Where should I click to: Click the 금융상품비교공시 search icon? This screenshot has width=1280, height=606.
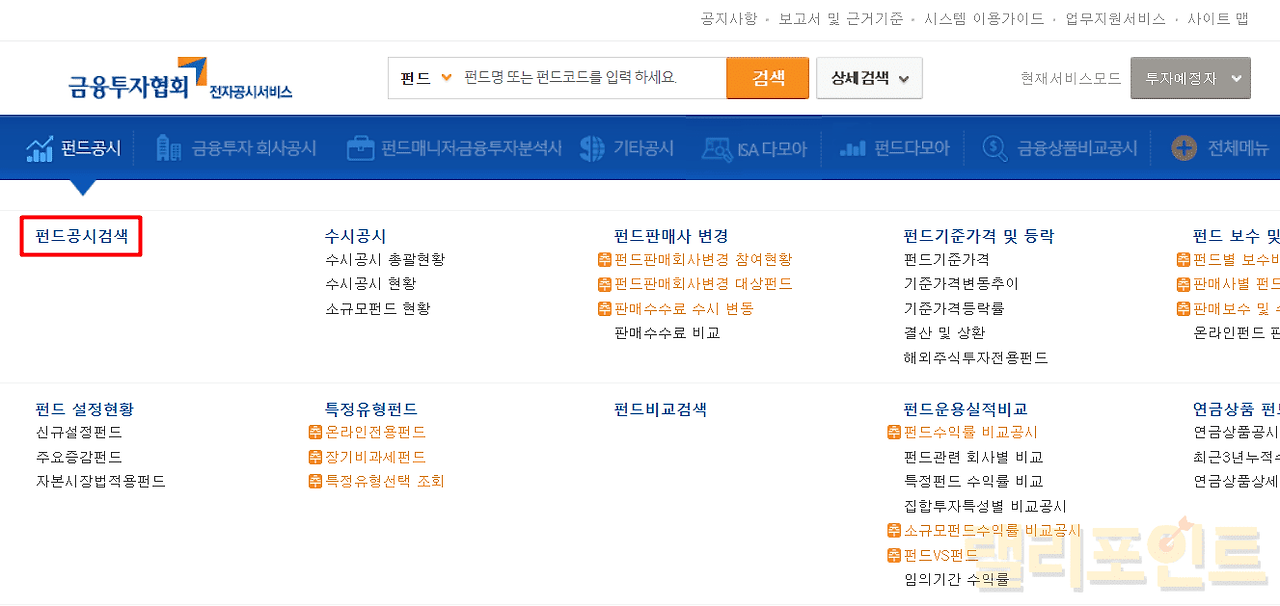pyautogui.click(x=996, y=149)
